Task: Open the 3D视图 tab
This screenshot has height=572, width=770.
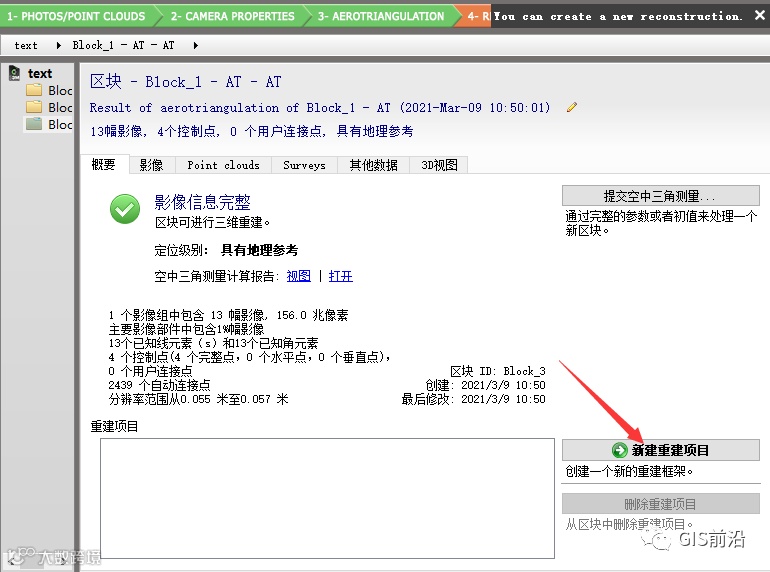Action: [439, 165]
